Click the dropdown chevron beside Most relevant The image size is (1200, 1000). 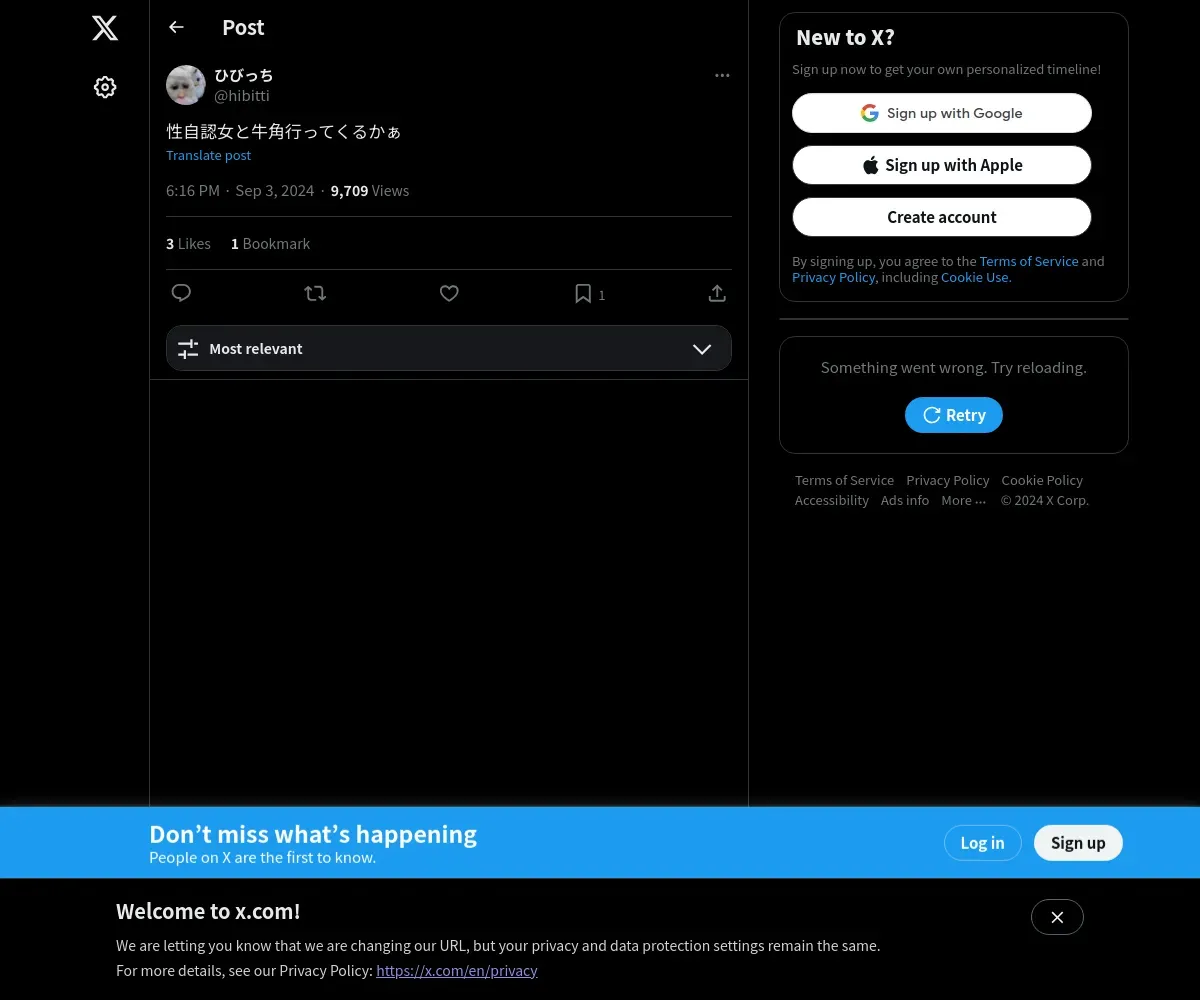pyautogui.click(x=702, y=349)
